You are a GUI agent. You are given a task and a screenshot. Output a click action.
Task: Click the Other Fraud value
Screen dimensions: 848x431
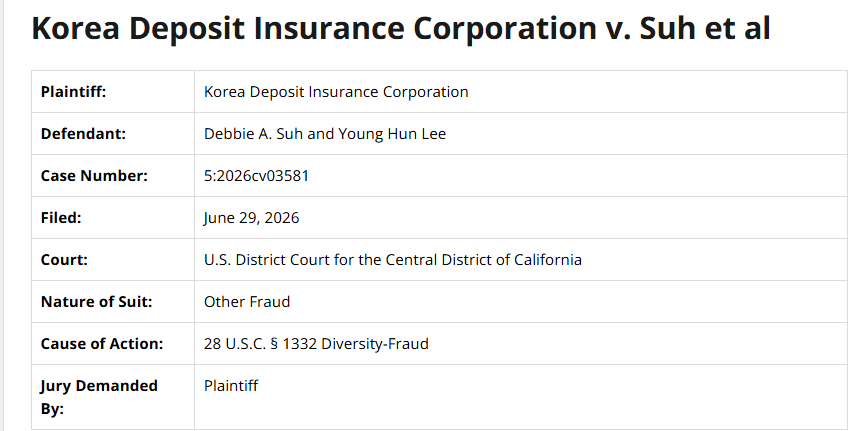(x=247, y=302)
